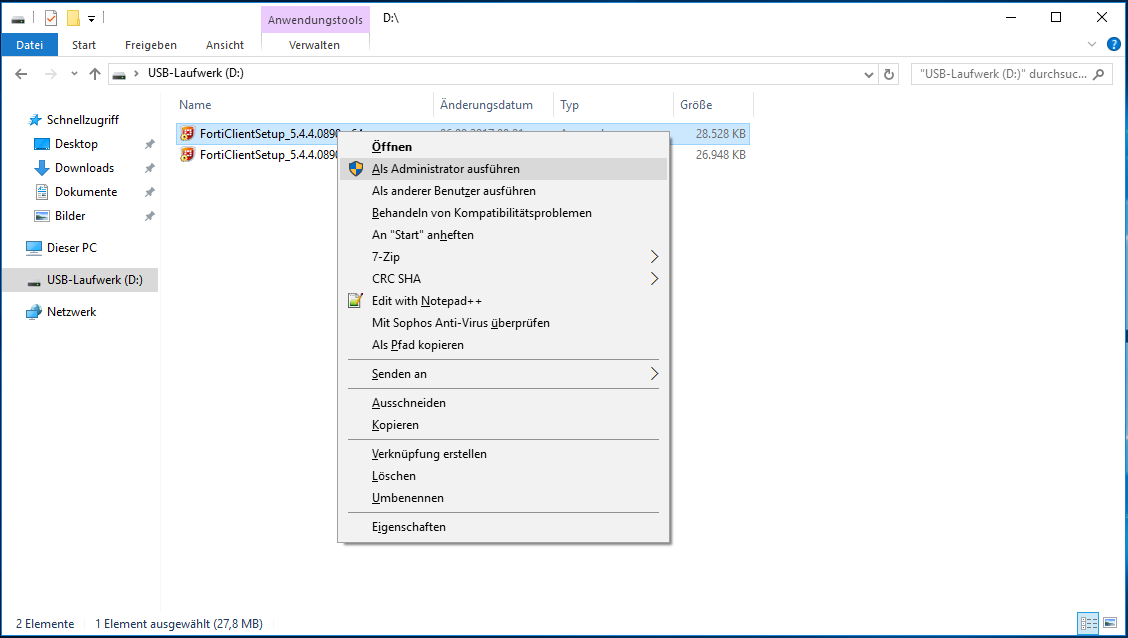The image size is (1128, 638).
Task: Click the USB-Laufwerk search field
Action: tap(1003, 74)
